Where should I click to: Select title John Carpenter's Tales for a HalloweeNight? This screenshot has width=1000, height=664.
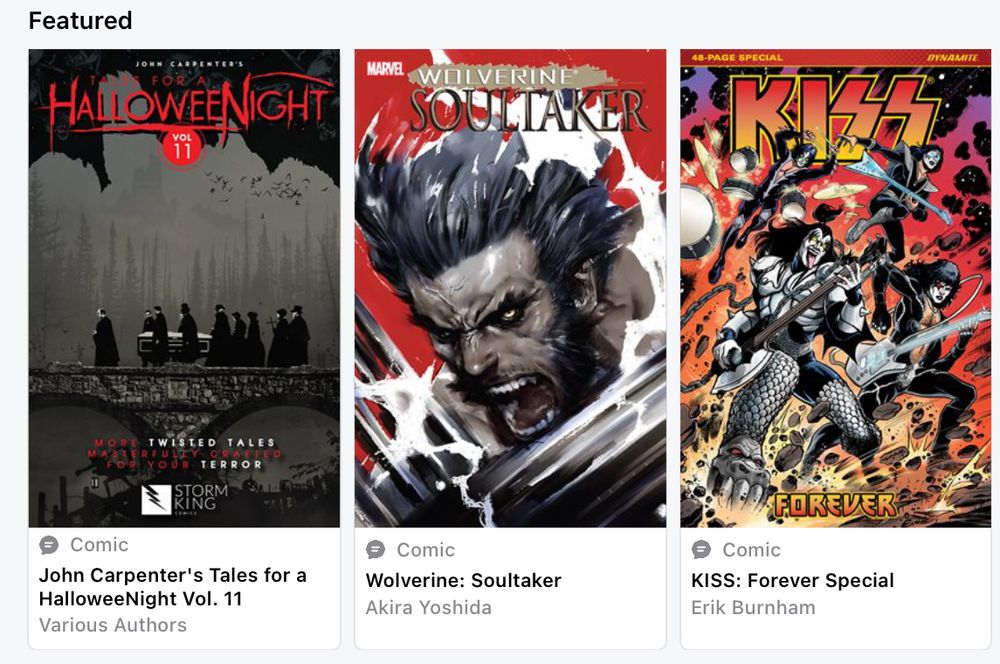point(173,587)
